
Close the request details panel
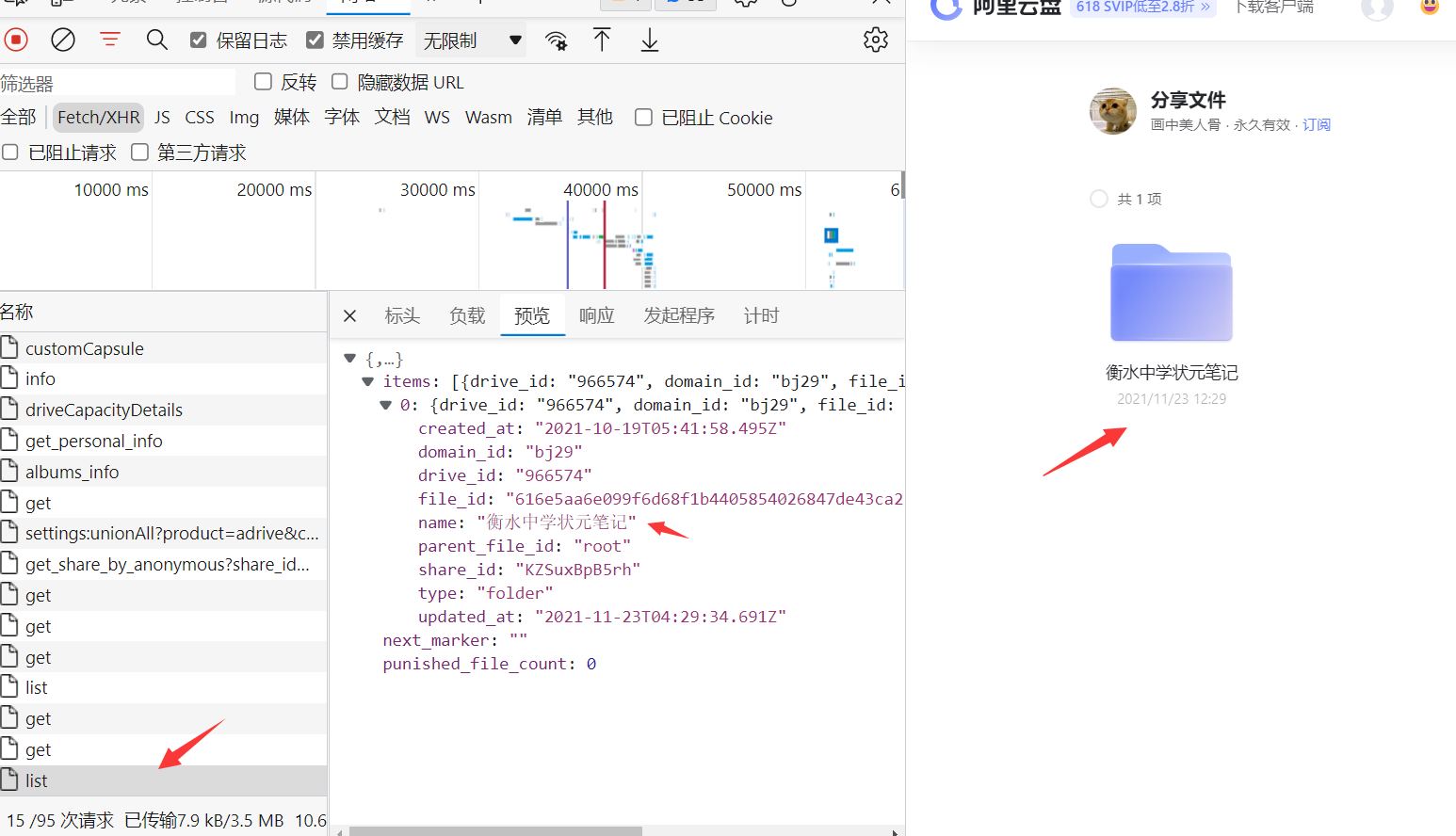[x=349, y=316]
